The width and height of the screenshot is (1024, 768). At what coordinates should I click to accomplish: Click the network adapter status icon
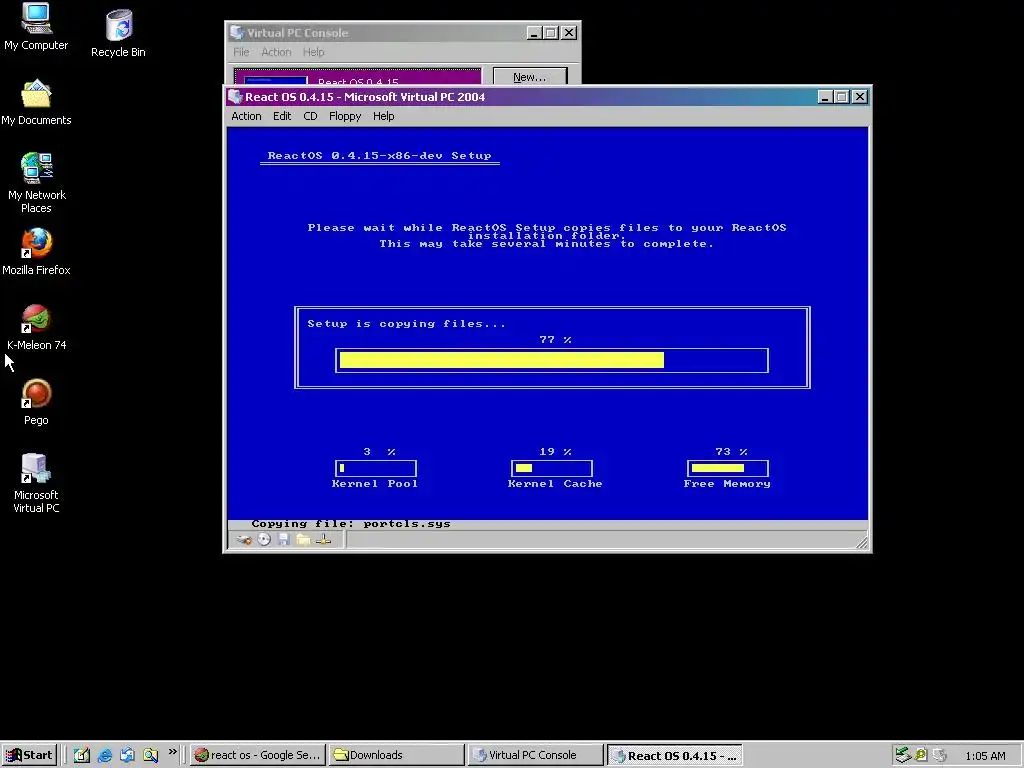(323, 539)
